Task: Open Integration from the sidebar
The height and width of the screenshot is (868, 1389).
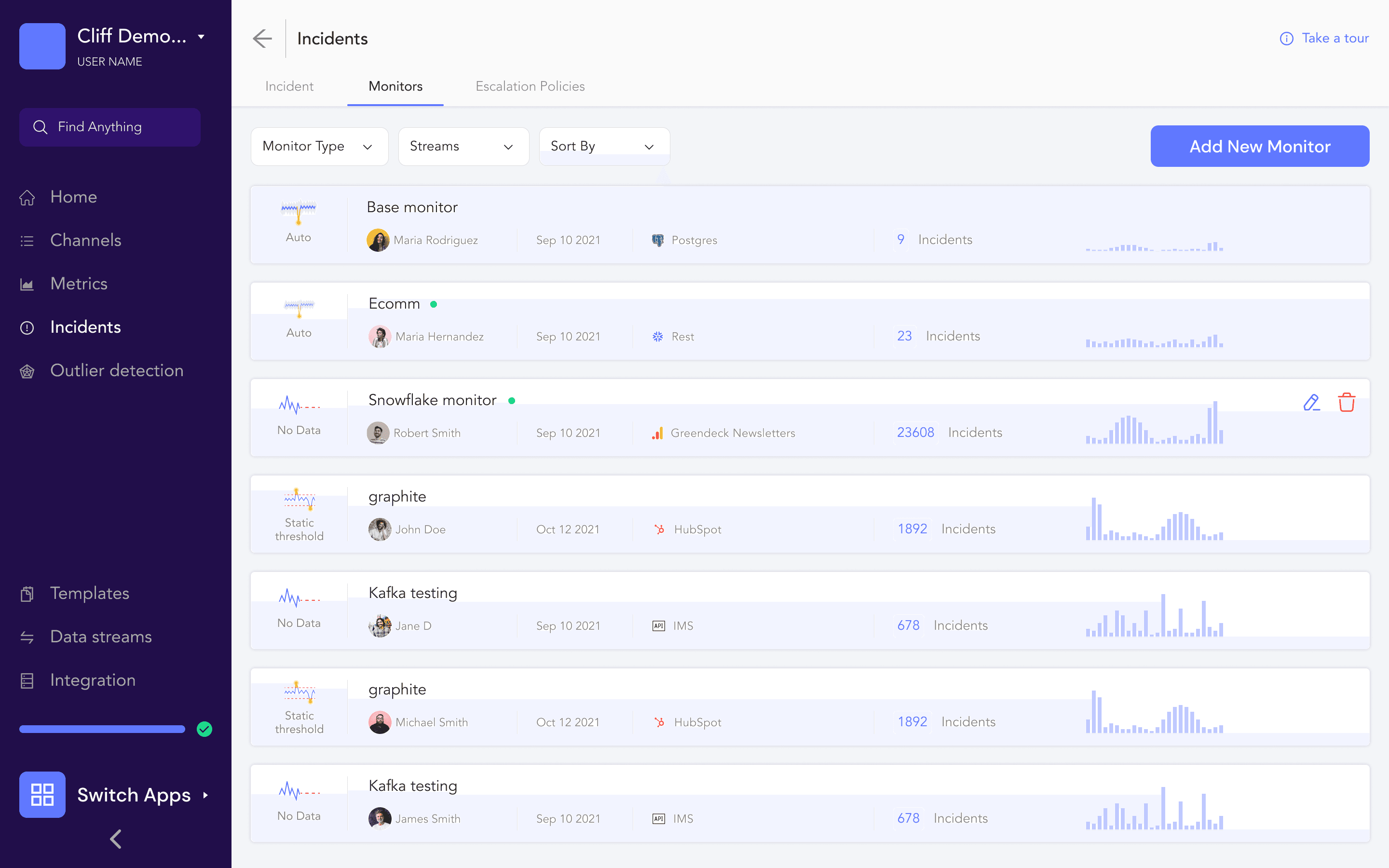Action: tap(93, 680)
